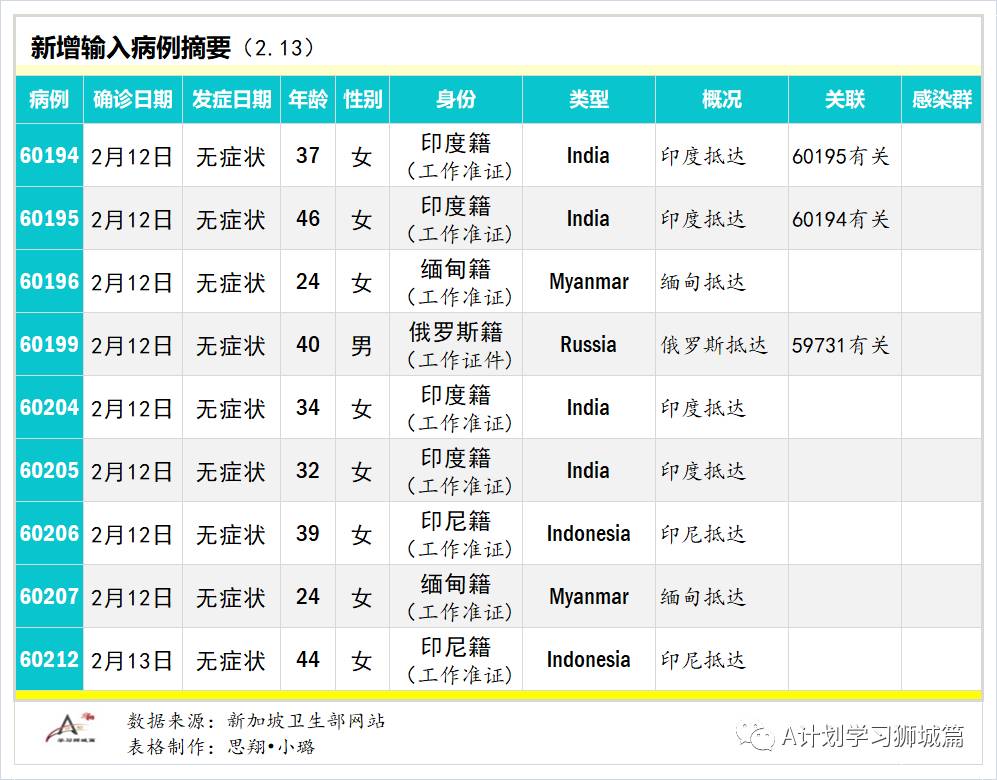Click the yellow divider bar above the footer
The width and height of the screenshot is (997, 780).
click(x=498, y=697)
